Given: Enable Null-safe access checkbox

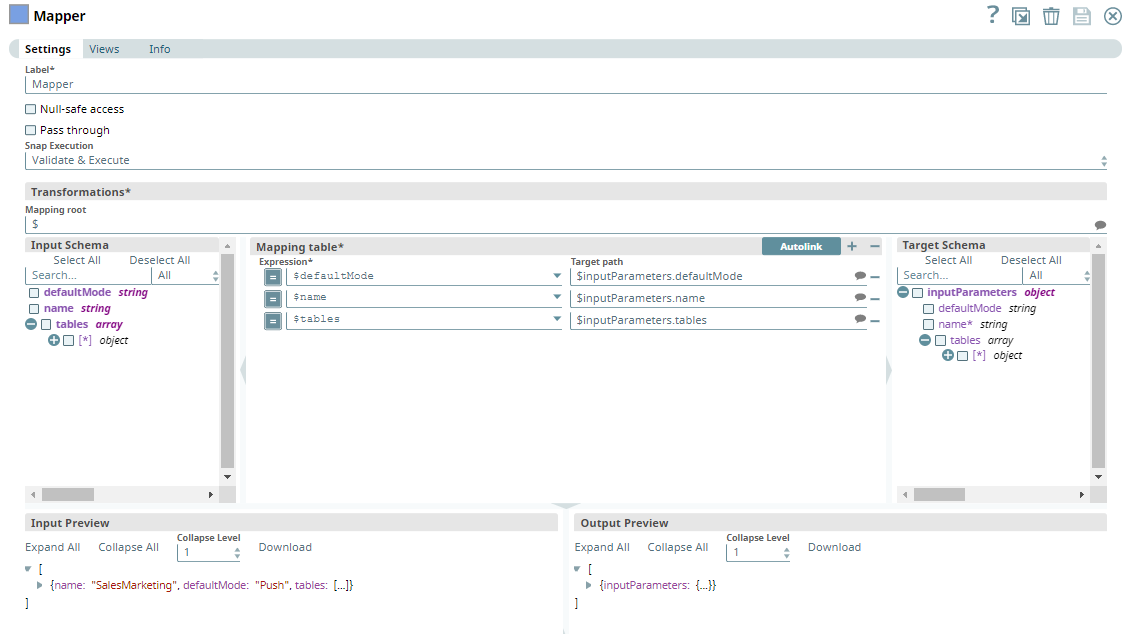Looking at the screenshot, I should 30,109.
